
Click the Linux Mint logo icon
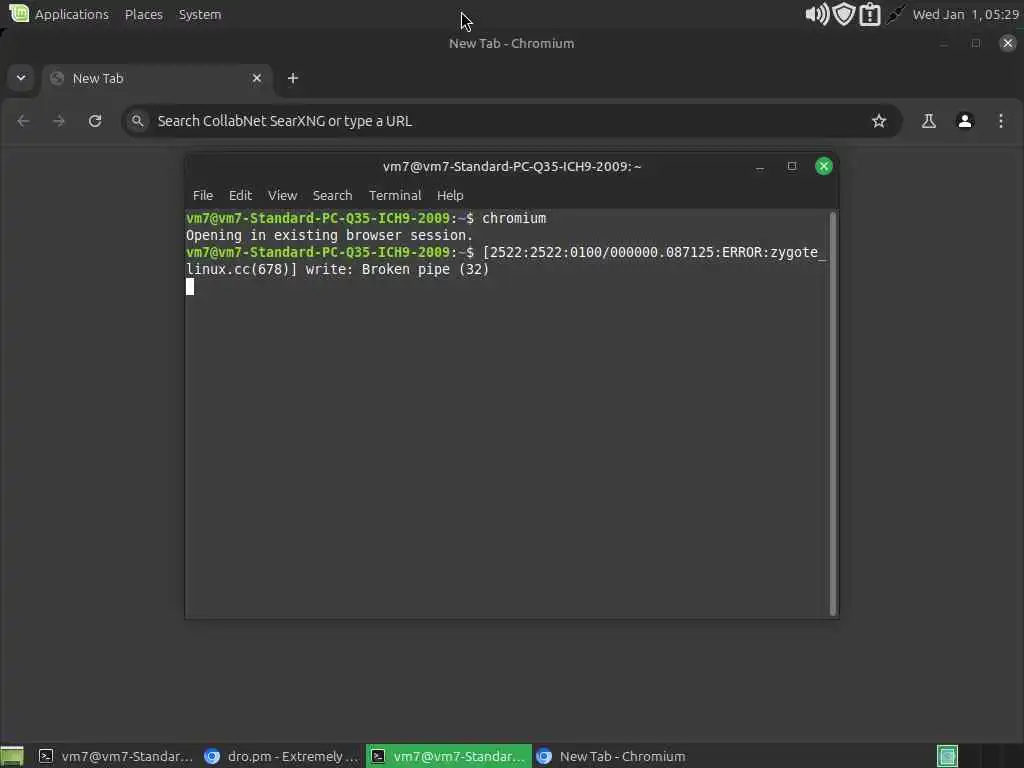click(19, 13)
